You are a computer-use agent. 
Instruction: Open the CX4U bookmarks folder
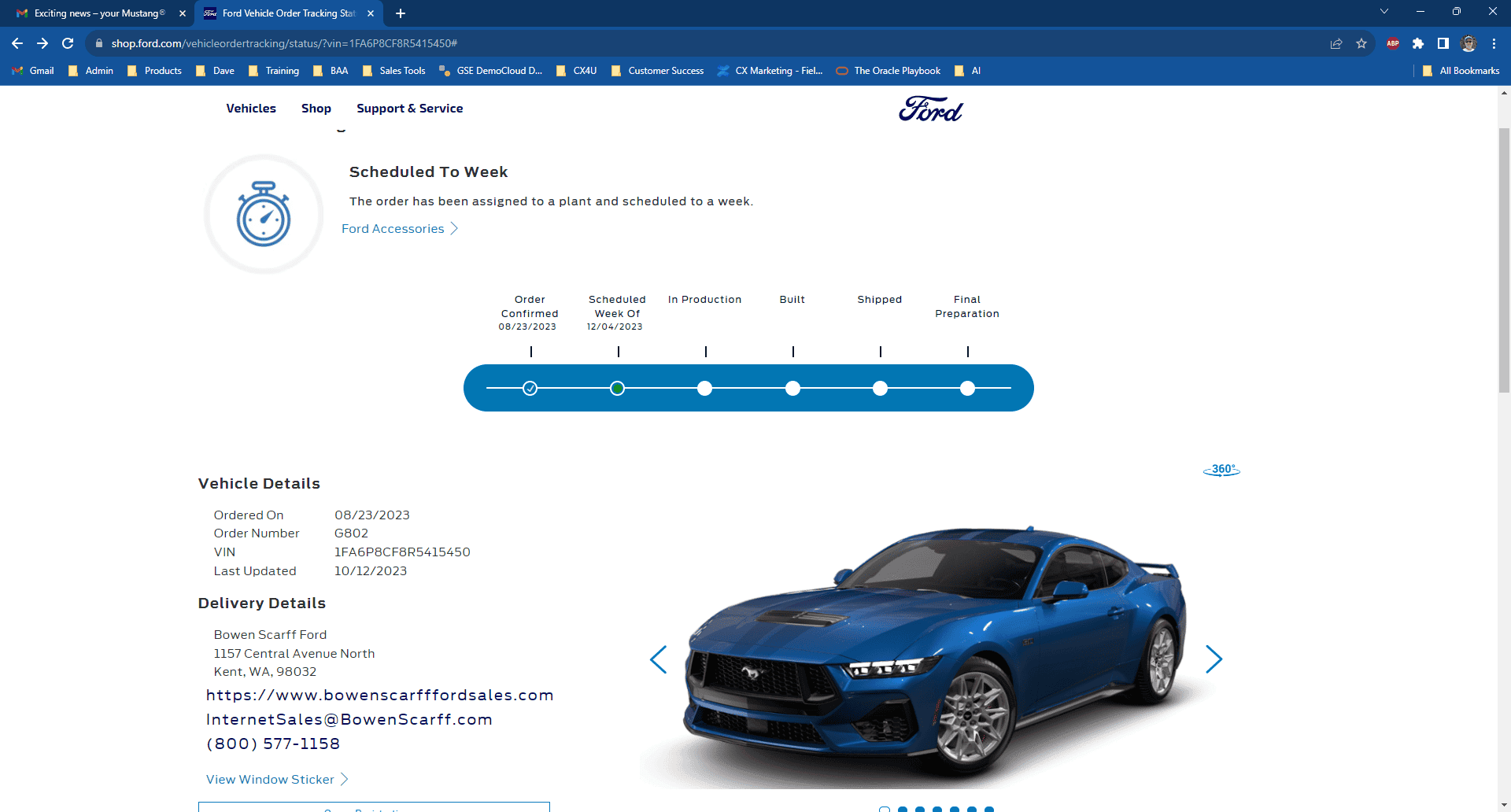[x=577, y=71]
